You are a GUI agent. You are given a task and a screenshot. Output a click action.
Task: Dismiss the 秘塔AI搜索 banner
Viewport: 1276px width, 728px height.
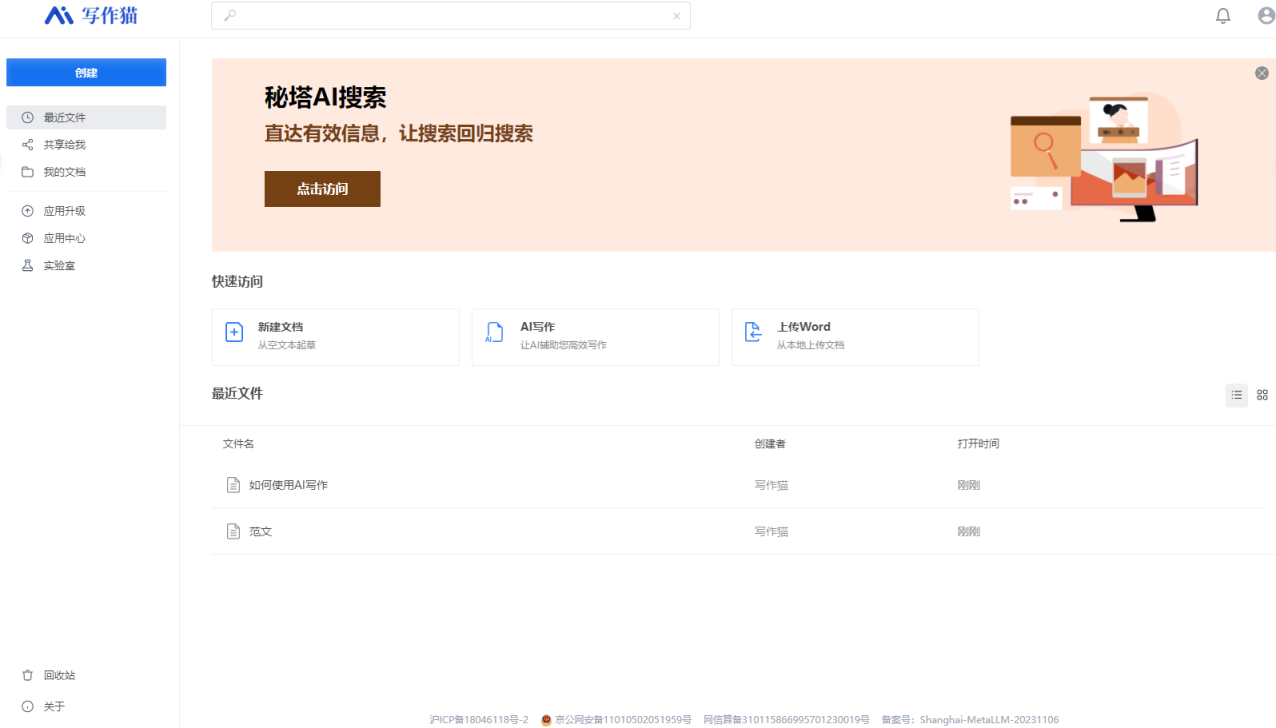pyautogui.click(x=1261, y=72)
